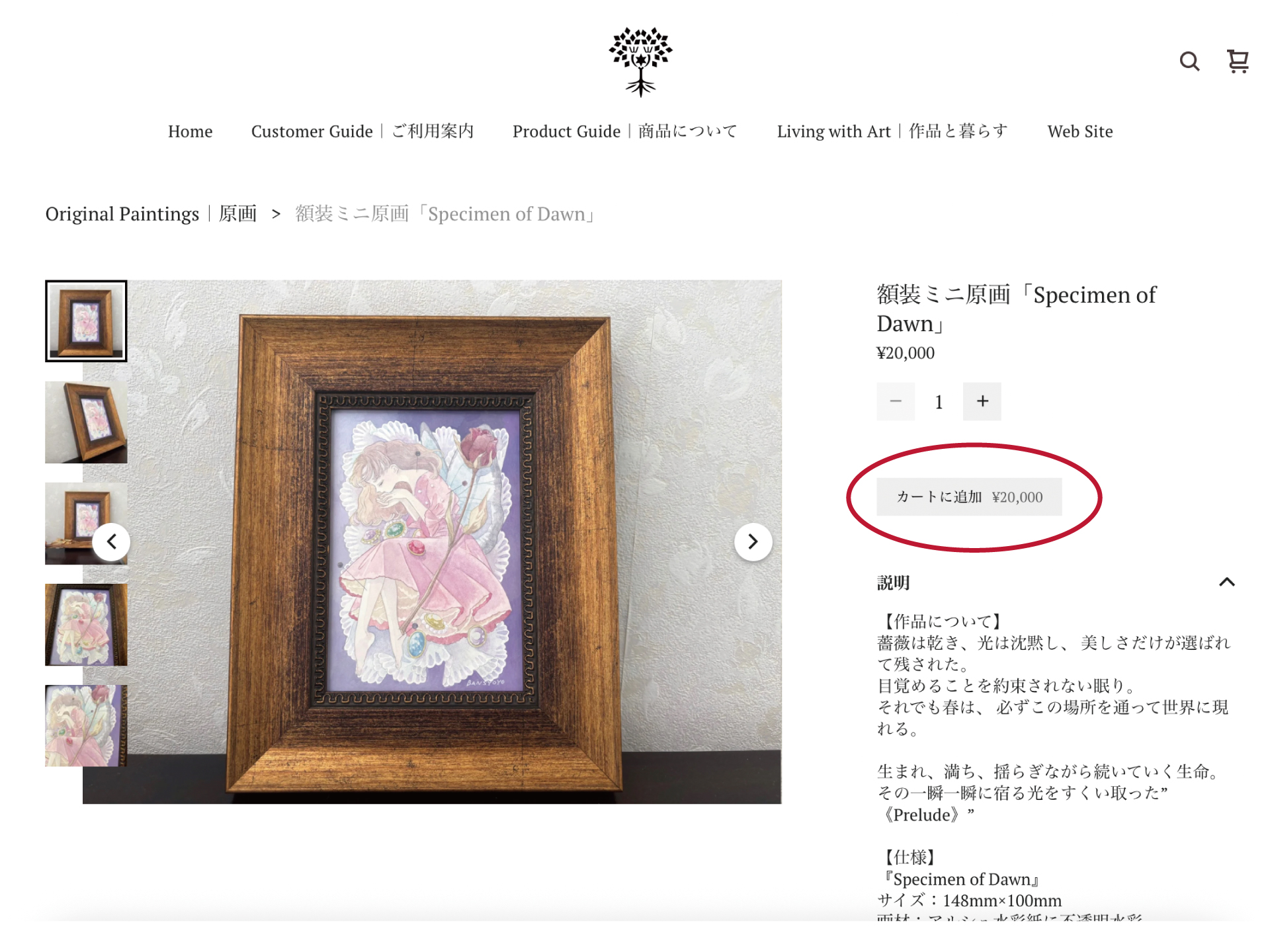Open Product Guide | 商品について menu
1270x952 pixels.
[625, 132]
